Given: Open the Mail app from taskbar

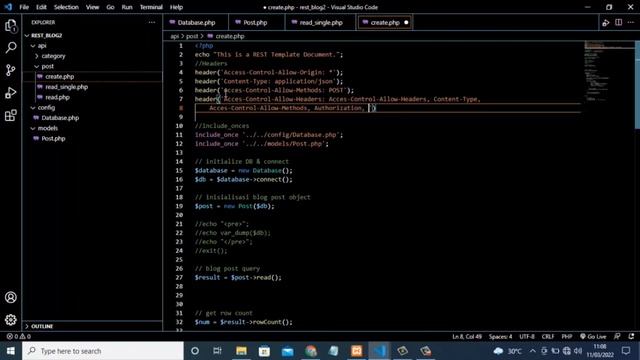Looking at the screenshot, I should (287, 351).
